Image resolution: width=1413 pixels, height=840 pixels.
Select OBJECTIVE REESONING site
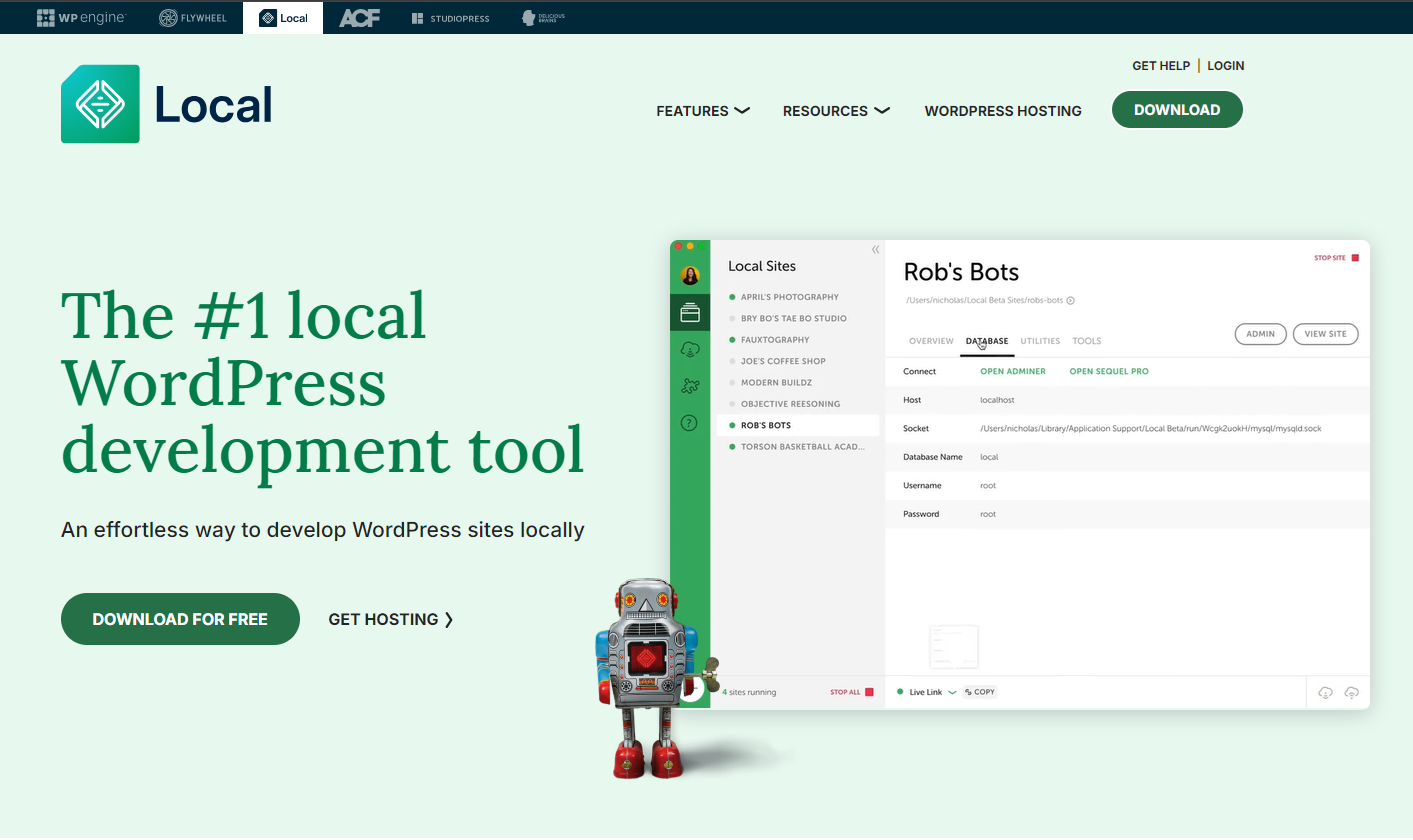pyautogui.click(x=785, y=404)
